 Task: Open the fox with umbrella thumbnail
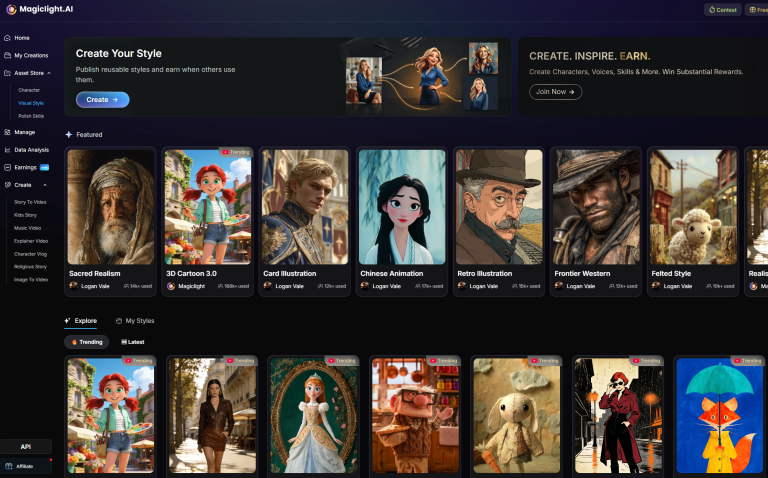click(x=720, y=415)
